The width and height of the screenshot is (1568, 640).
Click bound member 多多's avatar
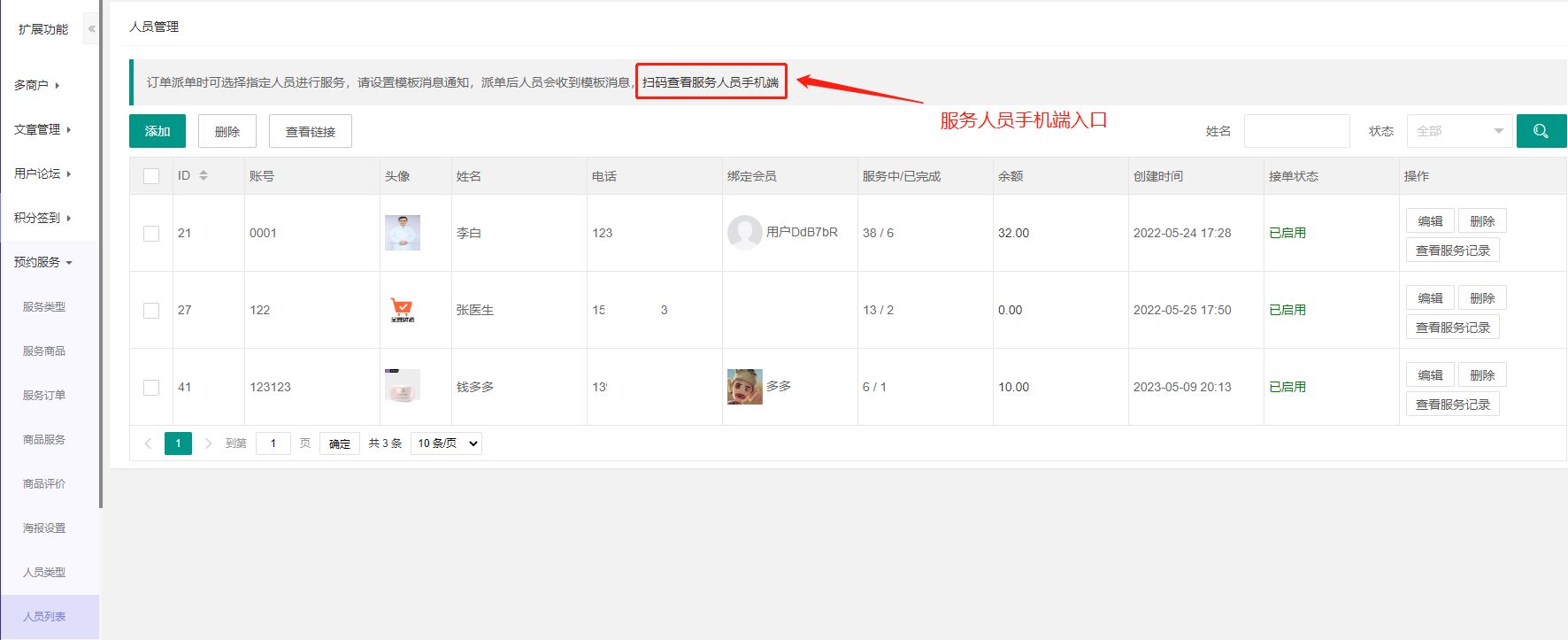pyautogui.click(x=744, y=387)
